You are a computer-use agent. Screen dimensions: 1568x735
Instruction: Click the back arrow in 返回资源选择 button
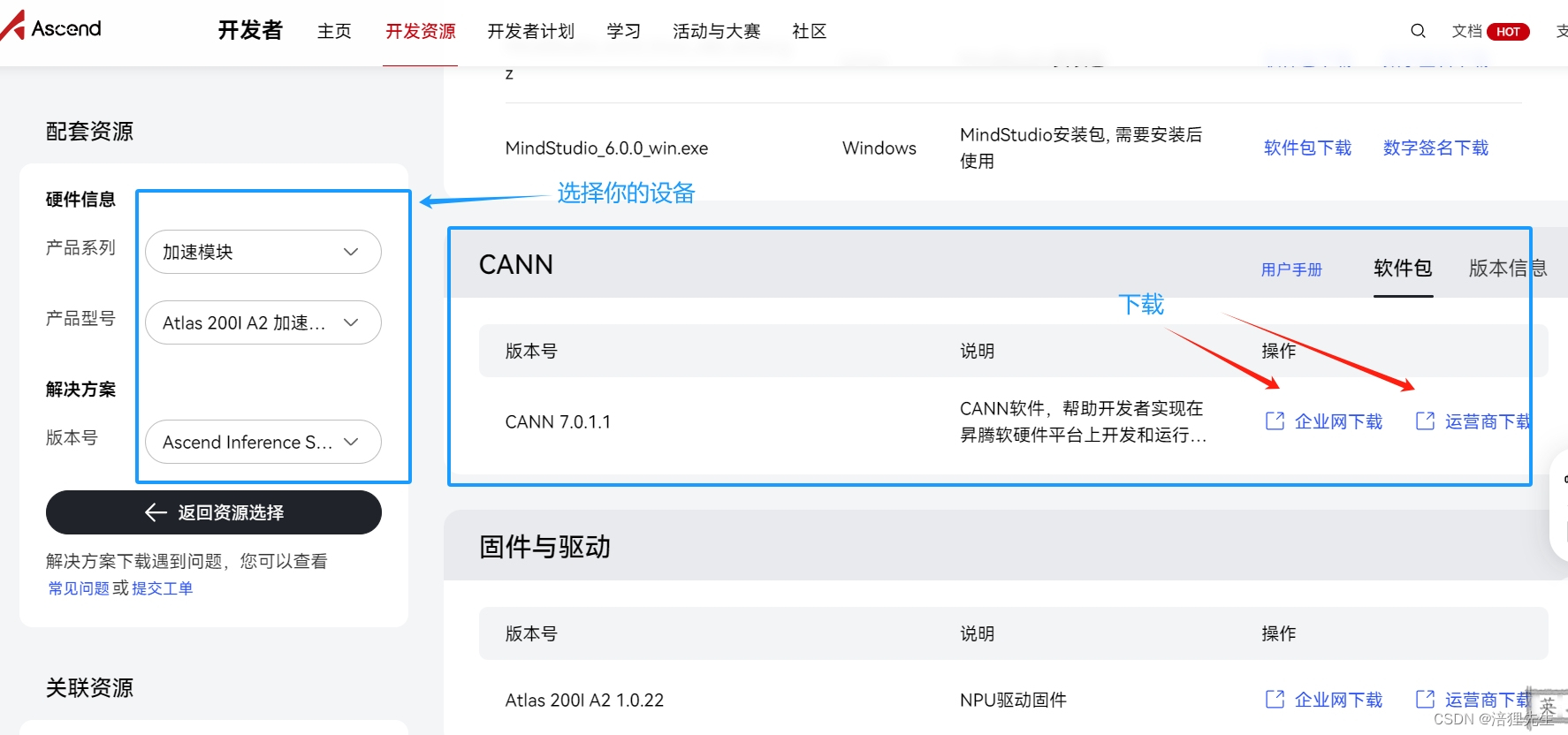click(156, 512)
